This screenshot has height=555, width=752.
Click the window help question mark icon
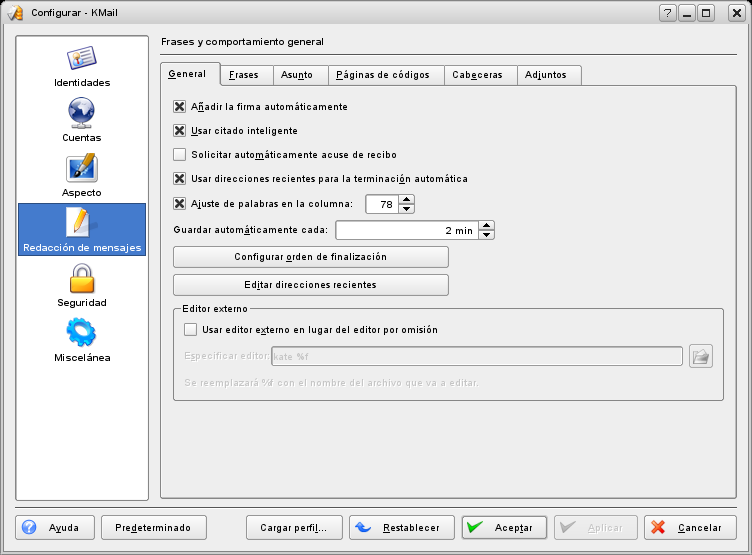pyautogui.click(x=667, y=13)
